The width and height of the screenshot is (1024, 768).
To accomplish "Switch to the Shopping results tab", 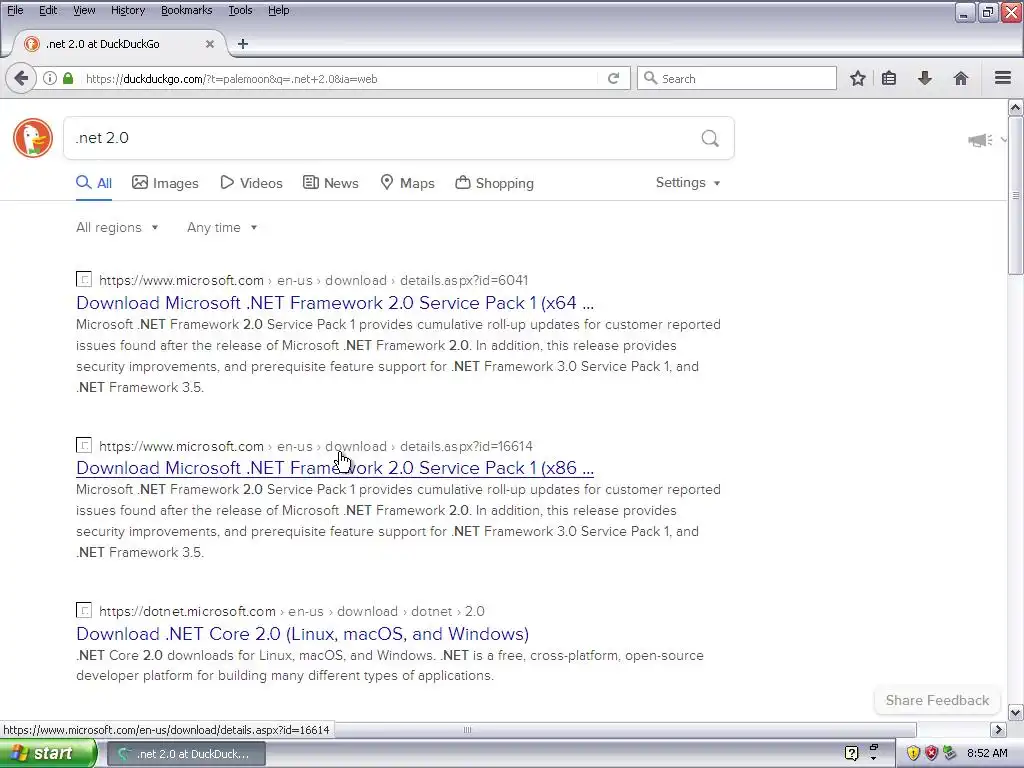I will pyautogui.click(x=494, y=183).
